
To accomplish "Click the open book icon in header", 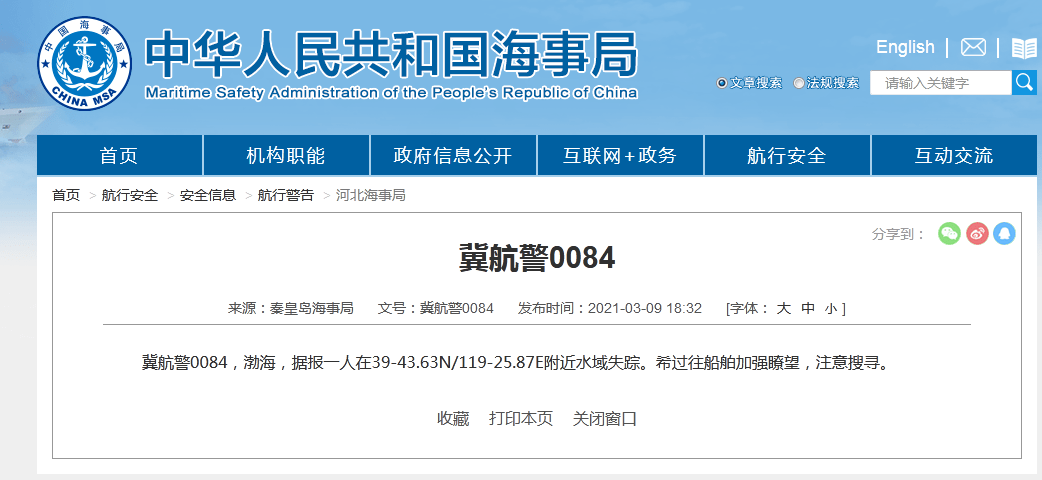I will (1024, 47).
